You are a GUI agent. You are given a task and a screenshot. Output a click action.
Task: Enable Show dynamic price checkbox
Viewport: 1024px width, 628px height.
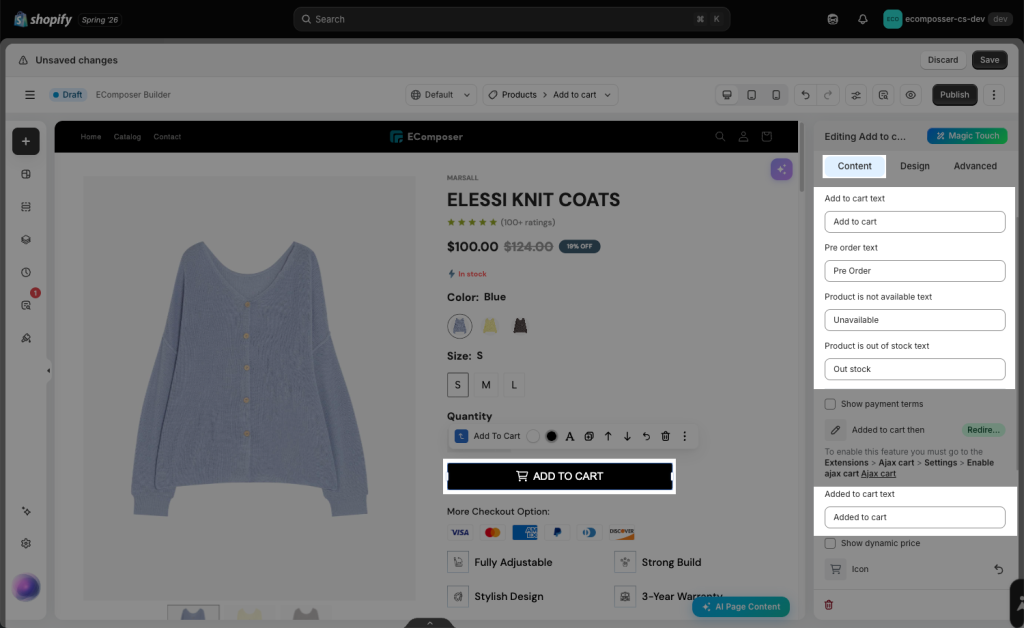coord(830,543)
